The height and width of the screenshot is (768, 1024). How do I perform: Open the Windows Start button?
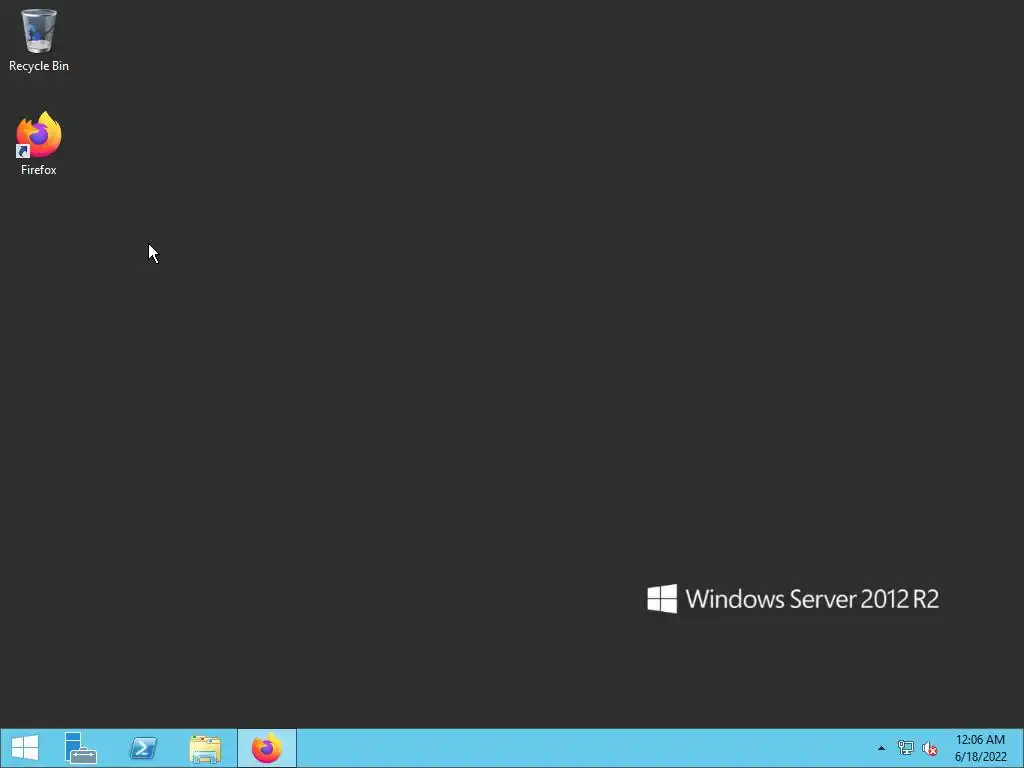click(x=25, y=748)
